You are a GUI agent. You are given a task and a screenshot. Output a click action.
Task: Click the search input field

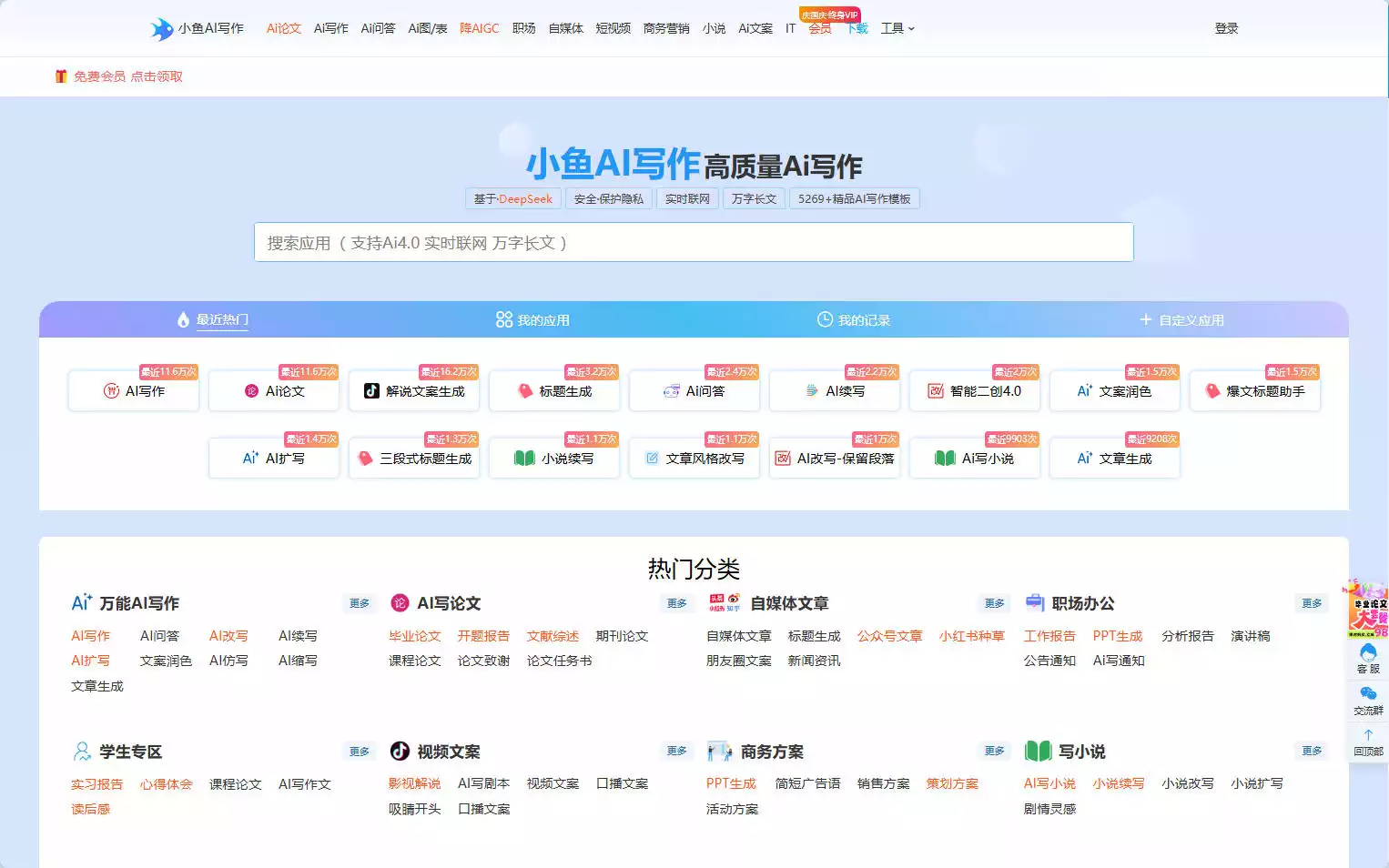click(694, 242)
